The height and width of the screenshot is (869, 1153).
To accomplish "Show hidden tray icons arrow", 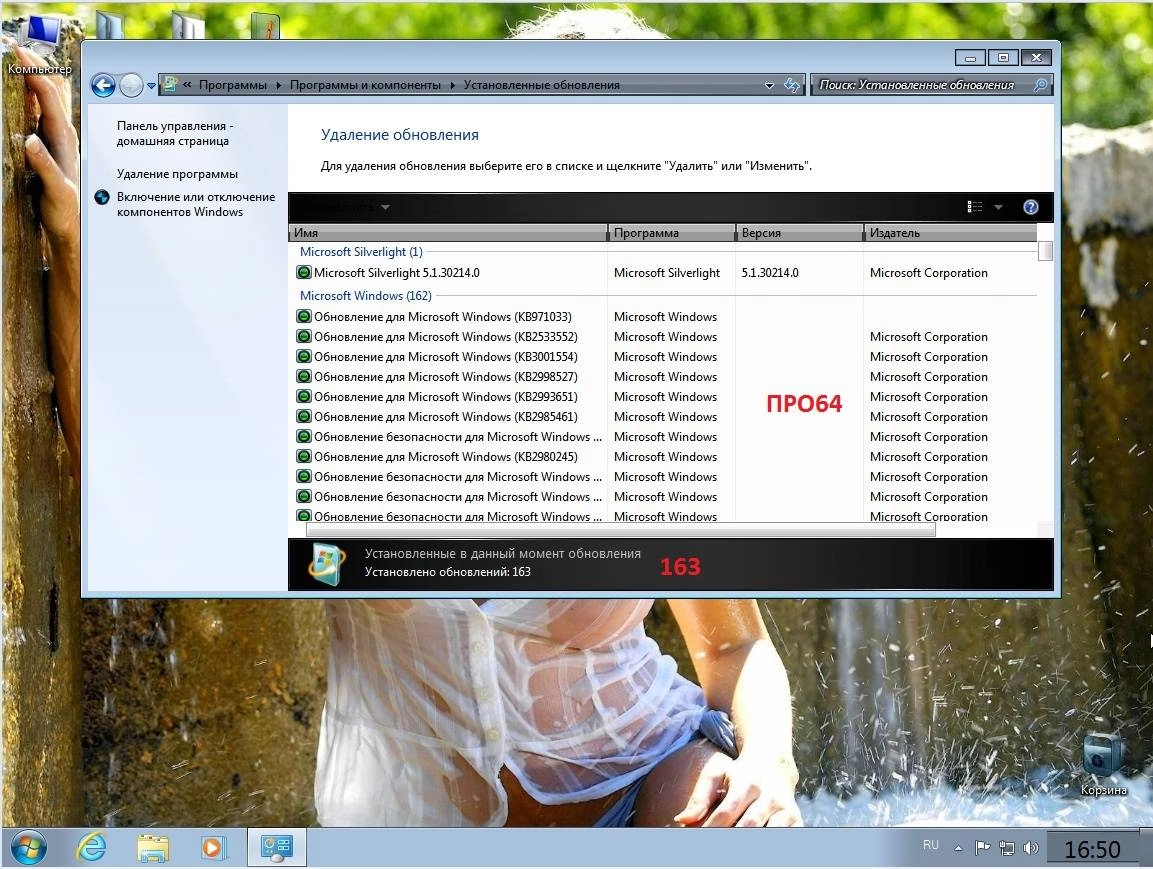I will point(958,848).
